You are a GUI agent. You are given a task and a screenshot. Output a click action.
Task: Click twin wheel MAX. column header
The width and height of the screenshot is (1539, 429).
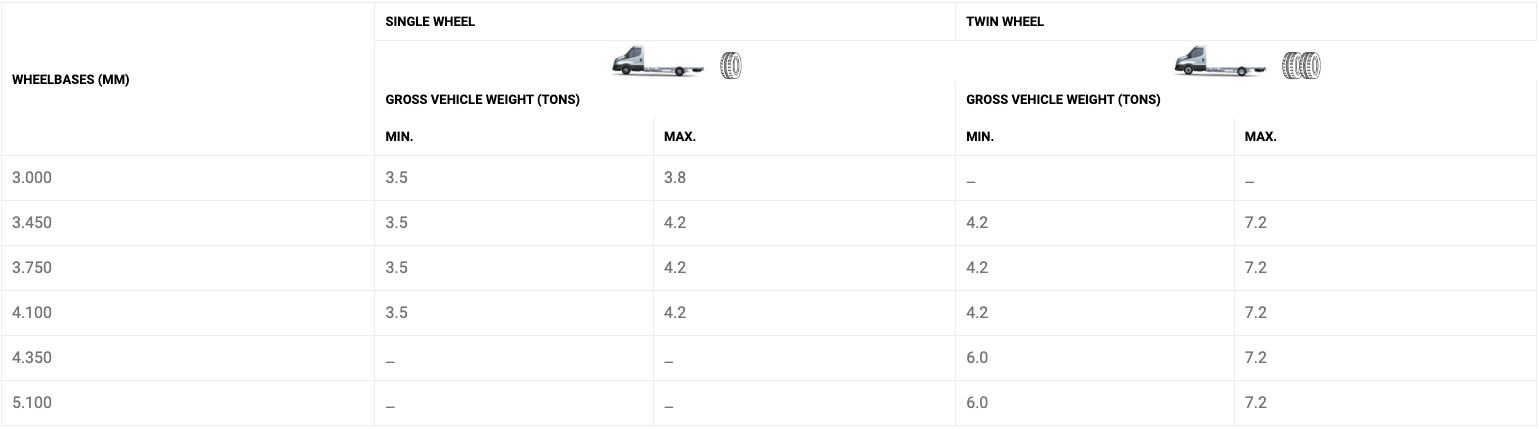(x=1260, y=137)
